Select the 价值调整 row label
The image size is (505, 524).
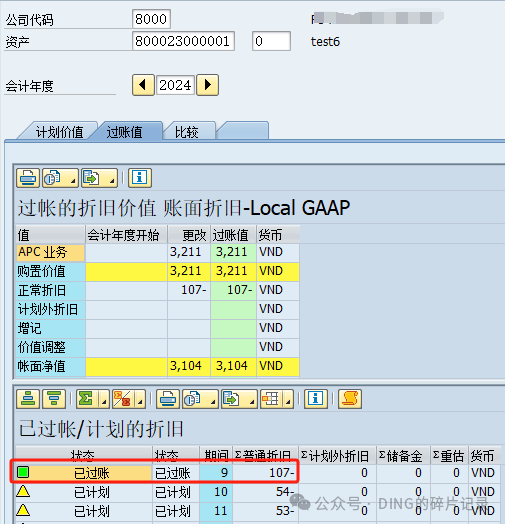coord(50,347)
